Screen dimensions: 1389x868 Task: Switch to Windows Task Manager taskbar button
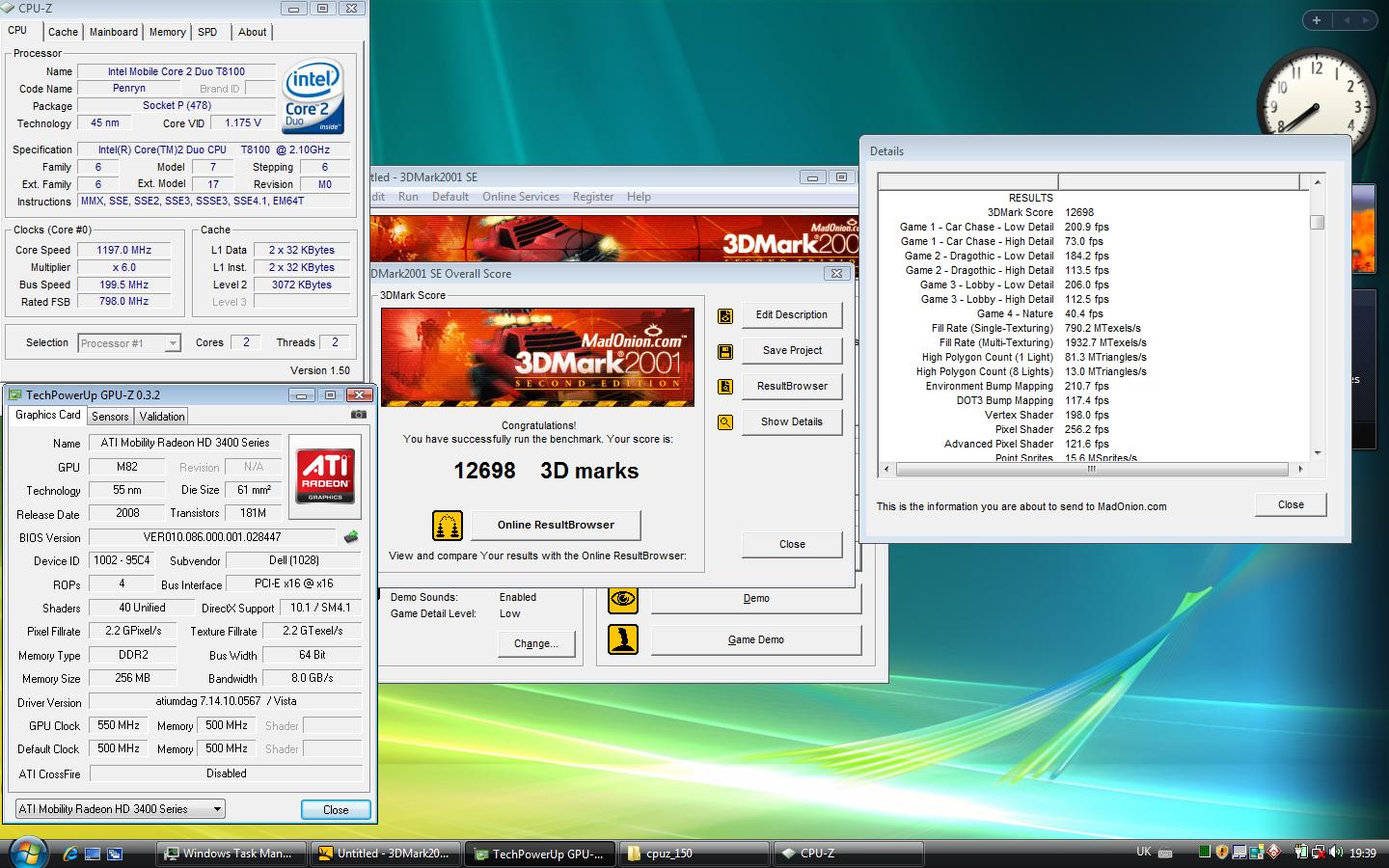[x=231, y=854]
